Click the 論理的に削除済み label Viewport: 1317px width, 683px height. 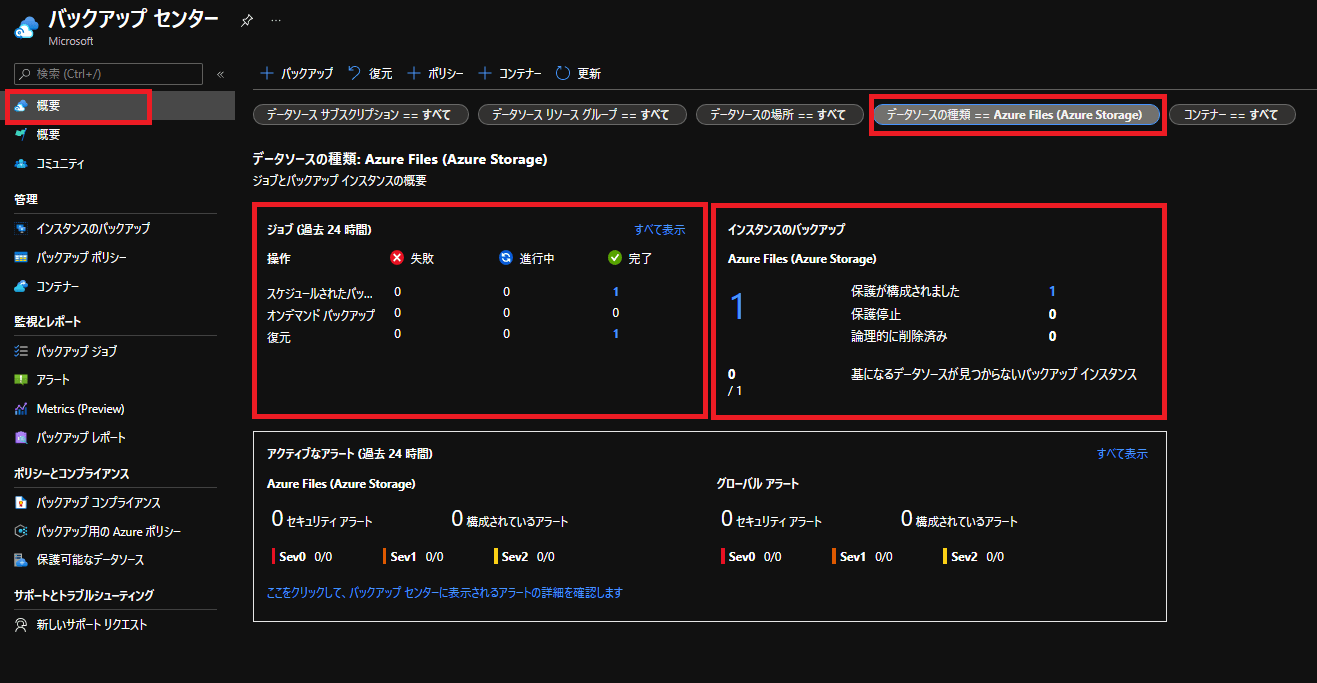click(x=899, y=336)
